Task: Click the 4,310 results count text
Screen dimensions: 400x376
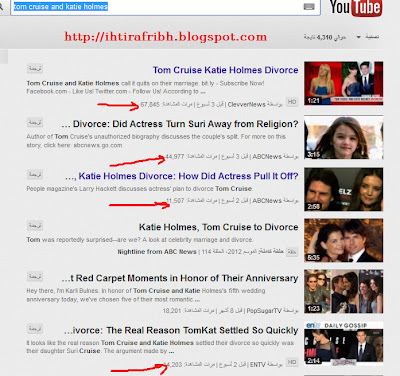Action: click(x=324, y=37)
